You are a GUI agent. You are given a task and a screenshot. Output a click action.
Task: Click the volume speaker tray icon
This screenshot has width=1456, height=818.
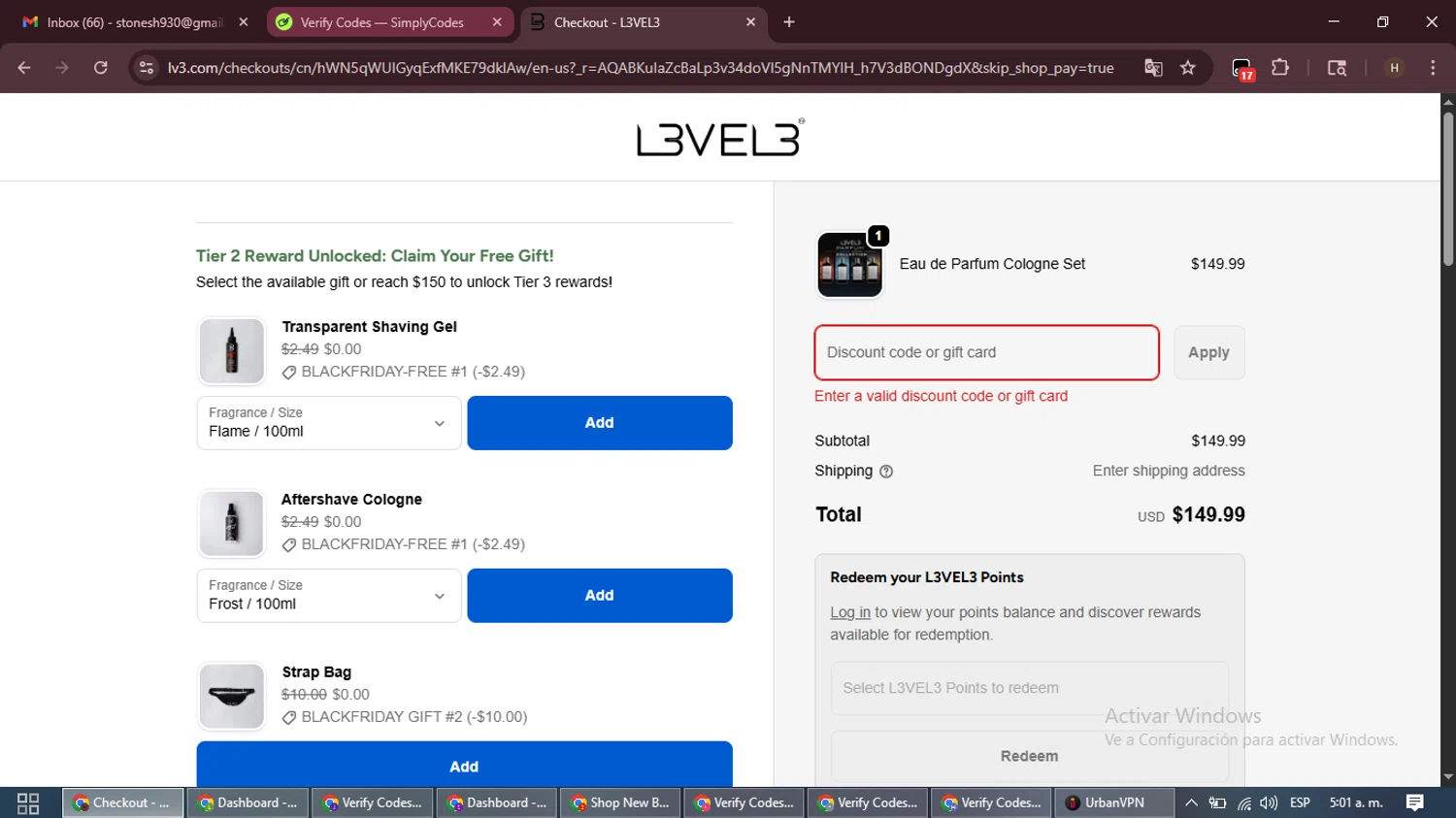tap(1269, 802)
